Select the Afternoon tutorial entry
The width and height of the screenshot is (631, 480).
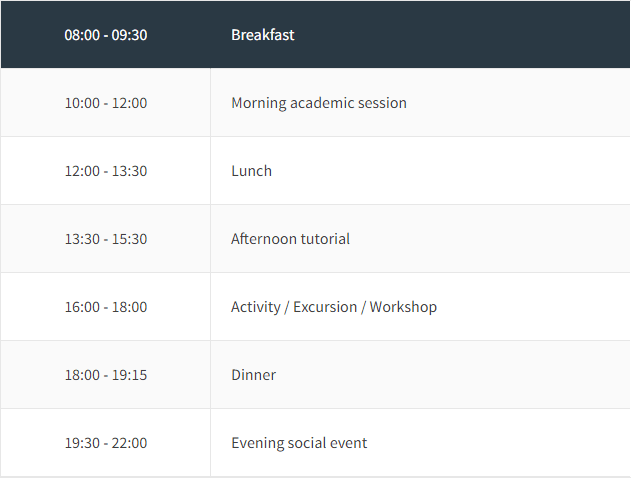click(290, 239)
